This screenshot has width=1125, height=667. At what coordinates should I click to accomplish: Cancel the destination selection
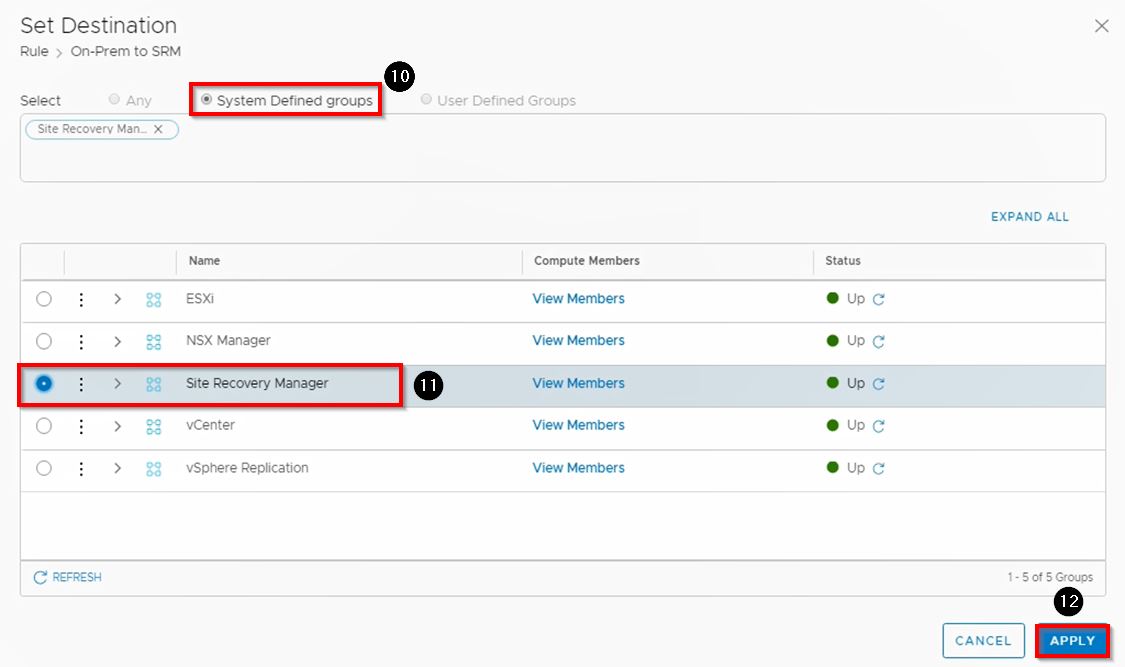pyautogui.click(x=983, y=641)
